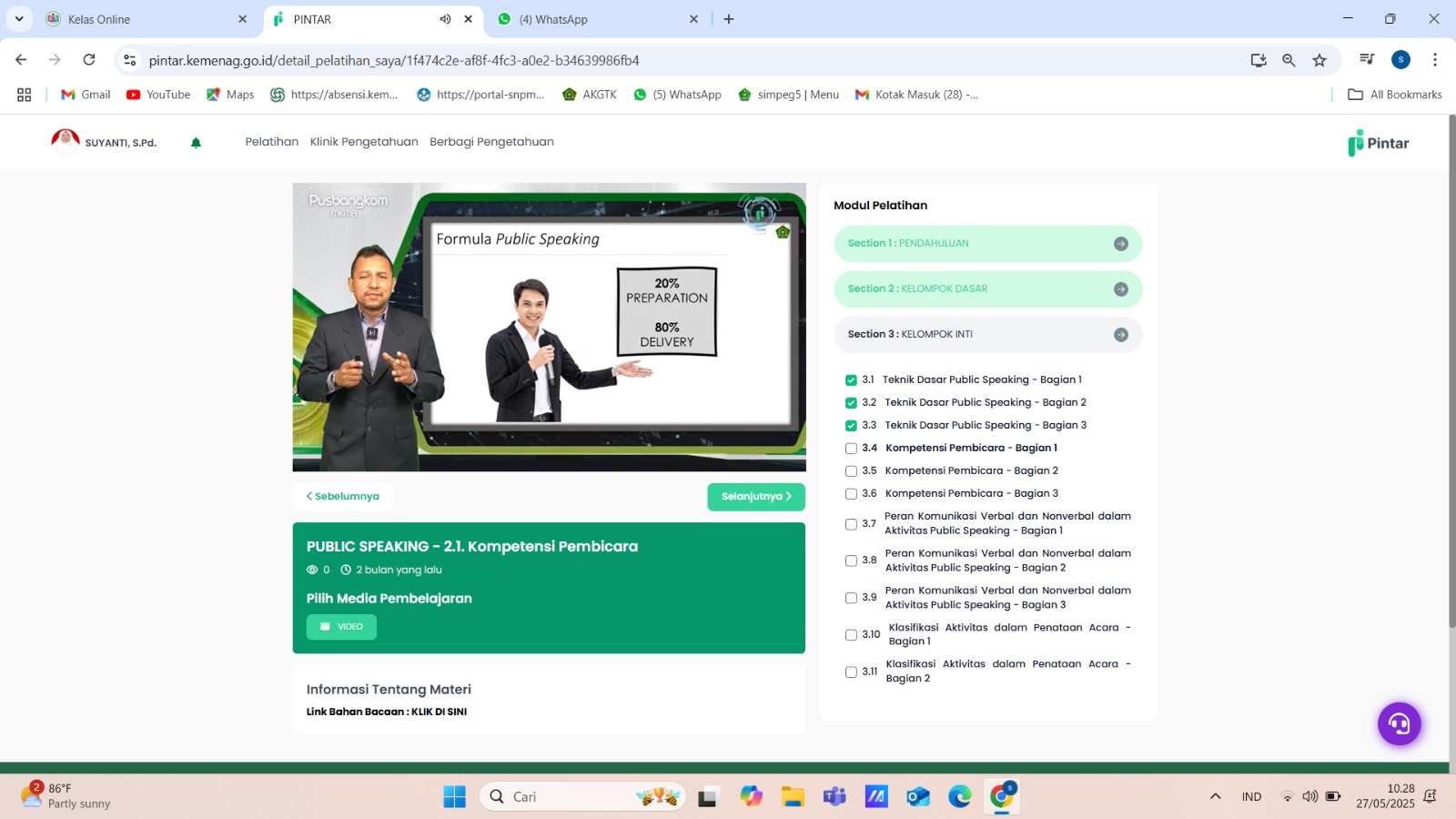This screenshot has width=1456, height=819.
Task: Expand Section 1 PENDAHULUAN module
Action: click(x=1120, y=244)
